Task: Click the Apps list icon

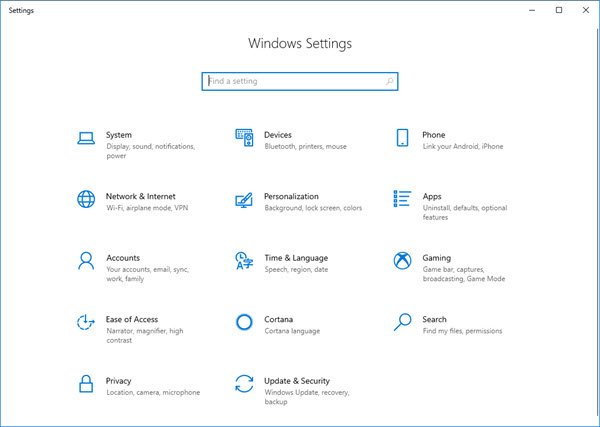Action: tap(402, 199)
